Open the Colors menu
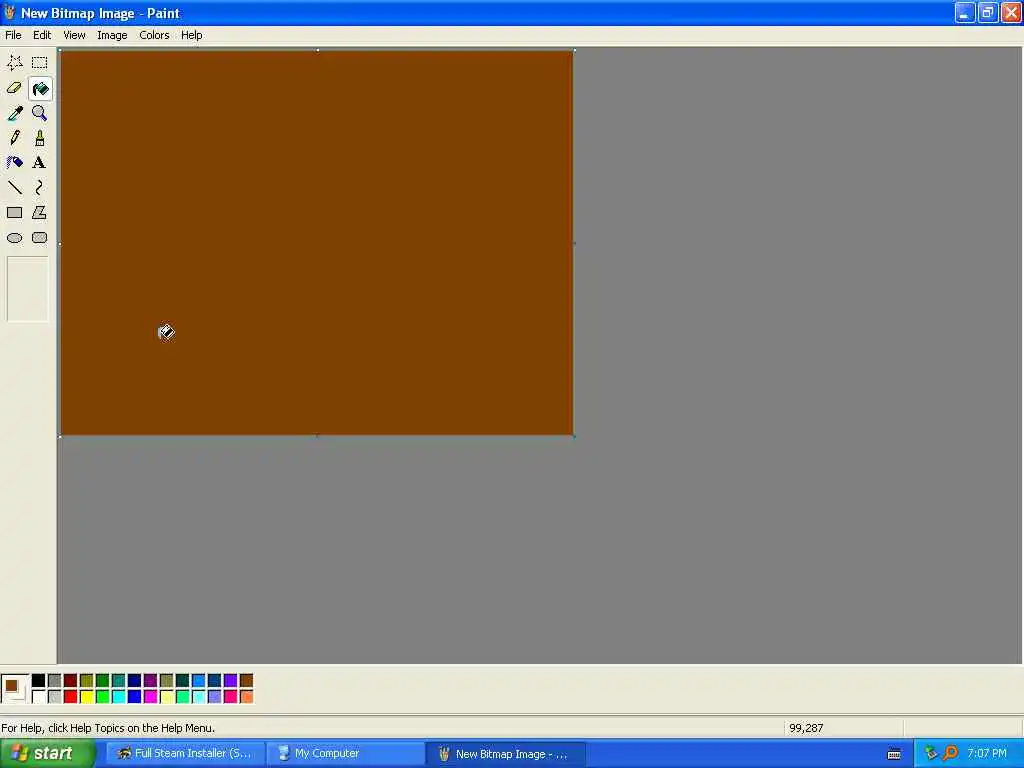 click(154, 35)
